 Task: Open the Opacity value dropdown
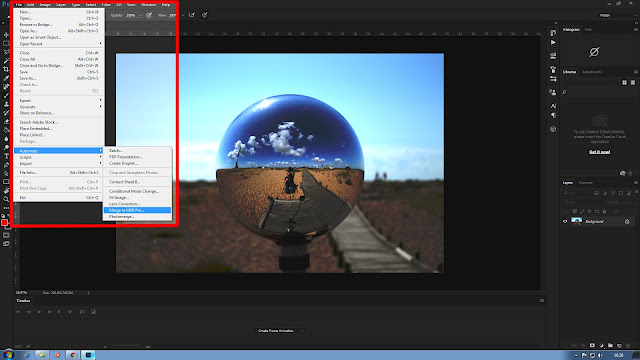click(x=140, y=15)
